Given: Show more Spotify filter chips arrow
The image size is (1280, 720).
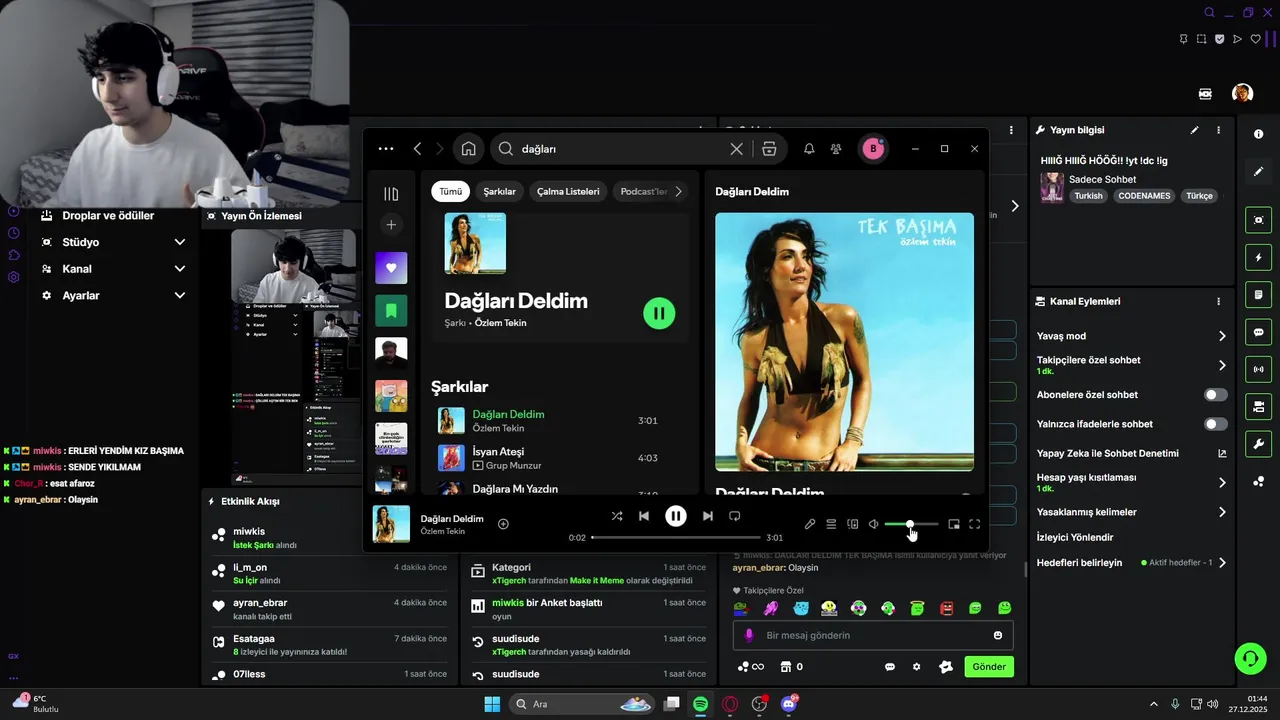Looking at the screenshot, I should 678,191.
